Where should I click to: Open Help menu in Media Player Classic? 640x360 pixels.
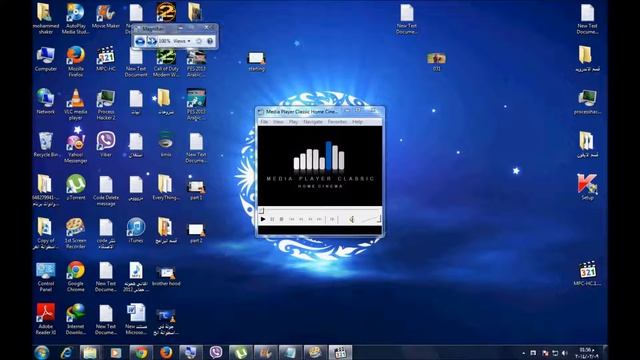358,122
